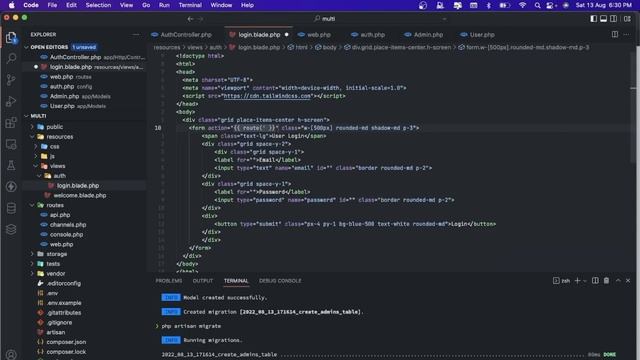Toggle primary sidebar layout icon
The height and width of the screenshot is (360, 640).
593,19
